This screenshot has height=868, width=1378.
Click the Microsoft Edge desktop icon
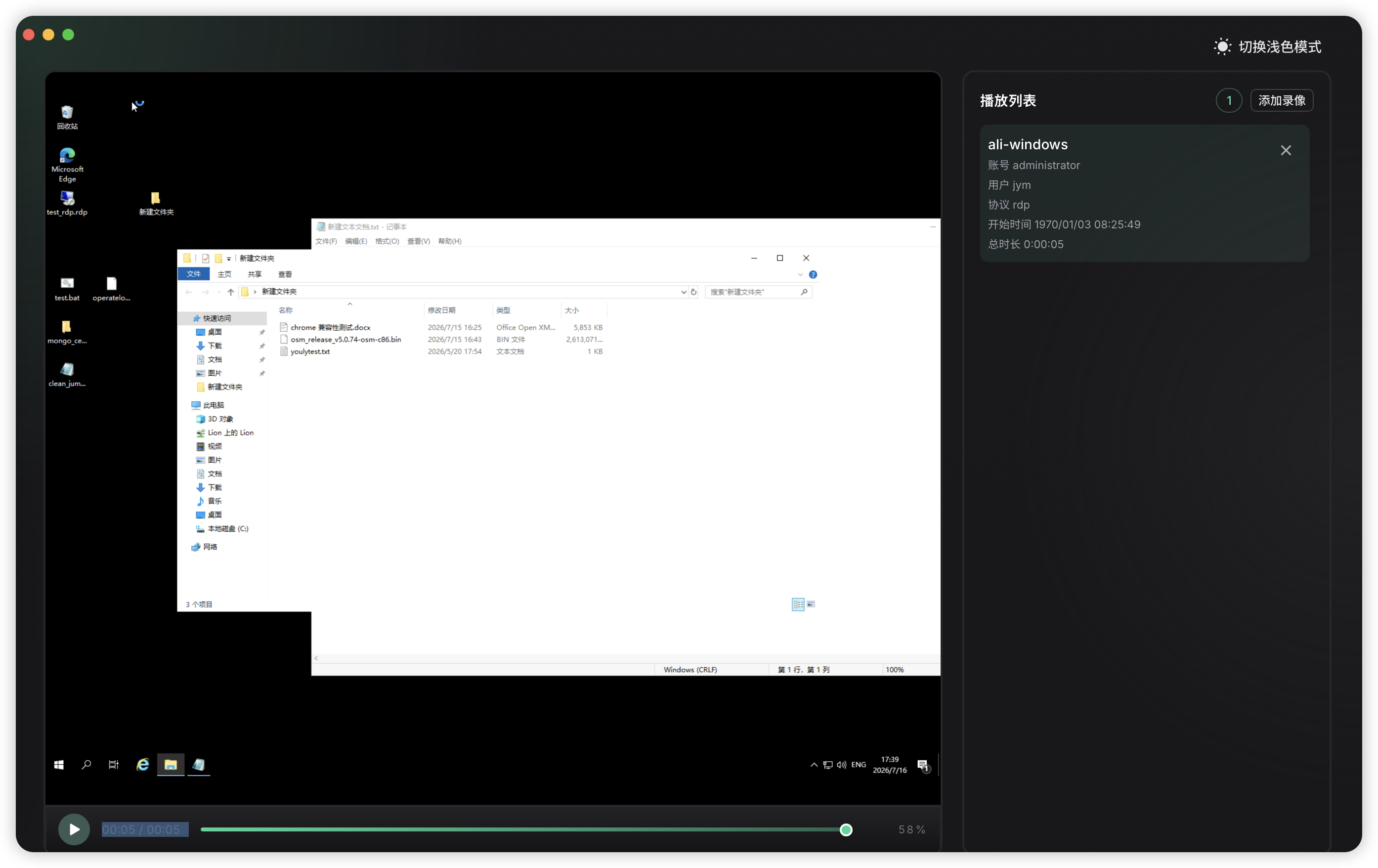[67, 165]
